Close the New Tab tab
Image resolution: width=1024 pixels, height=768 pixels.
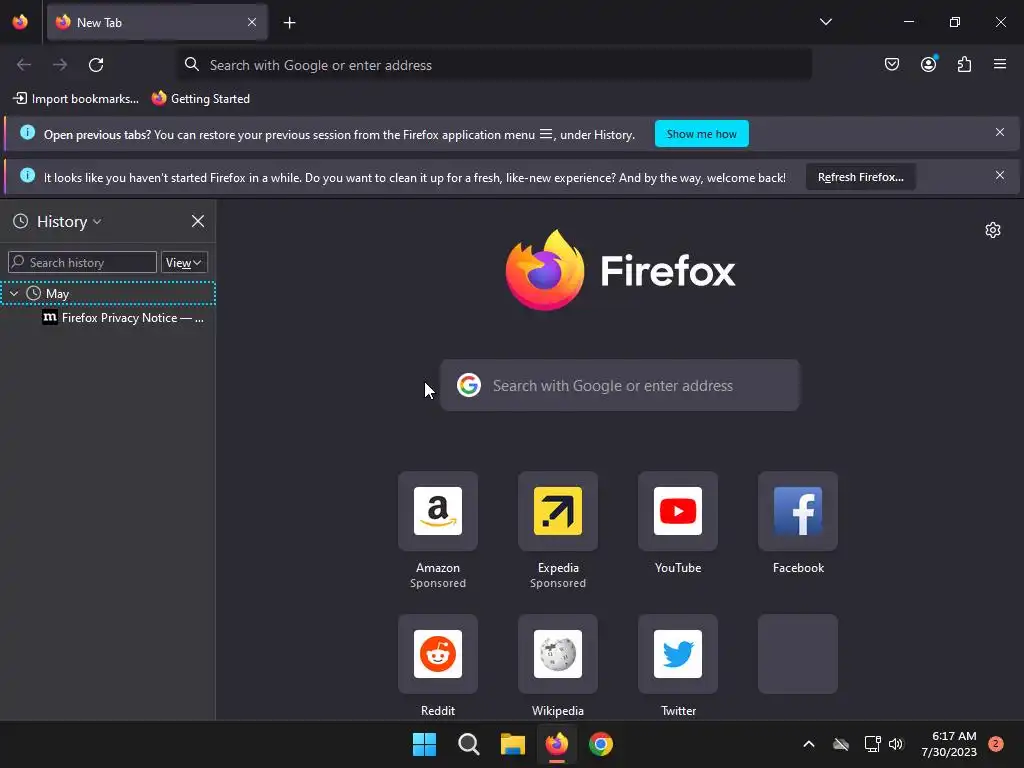point(251,22)
